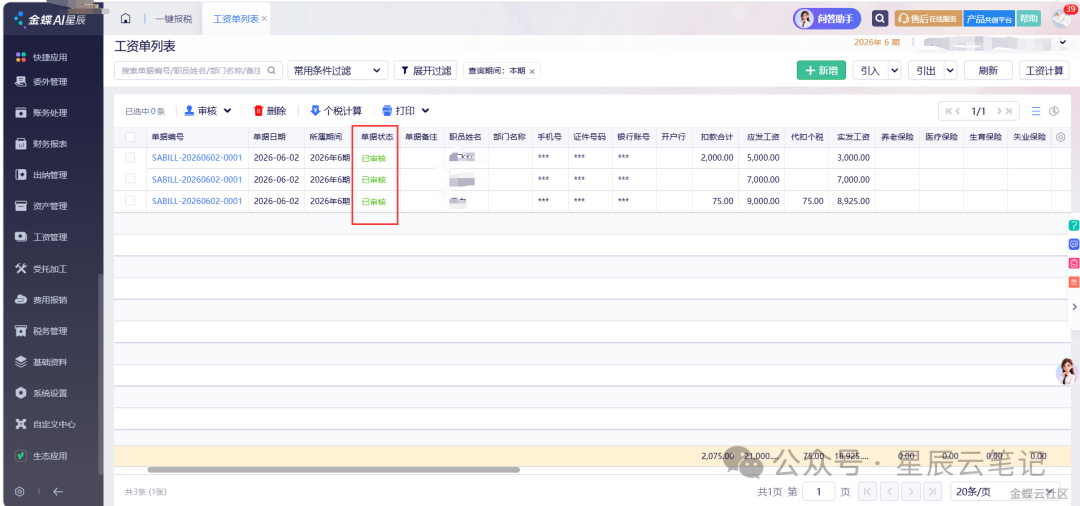
Task: Check the first payroll row checkbox
Action: tap(130, 158)
